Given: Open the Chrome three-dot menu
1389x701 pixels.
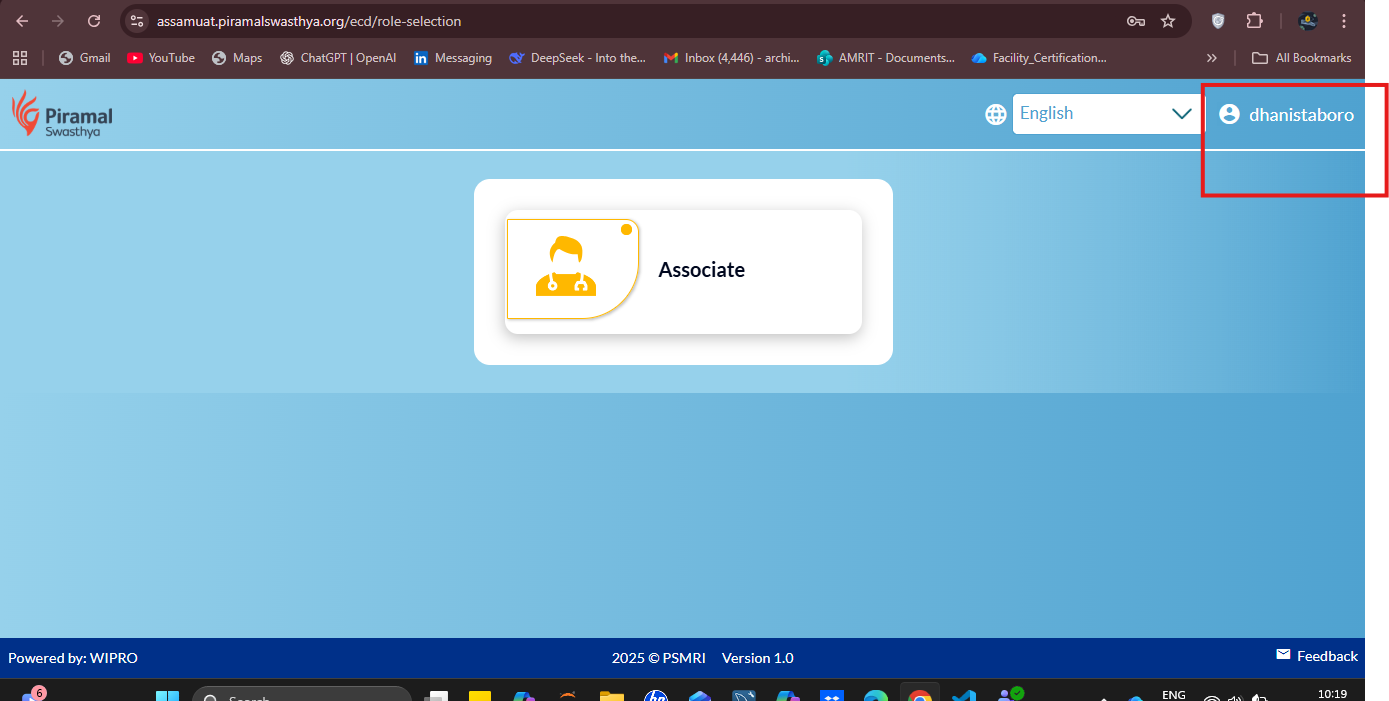Looking at the screenshot, I should click(x=1344, y=21).
